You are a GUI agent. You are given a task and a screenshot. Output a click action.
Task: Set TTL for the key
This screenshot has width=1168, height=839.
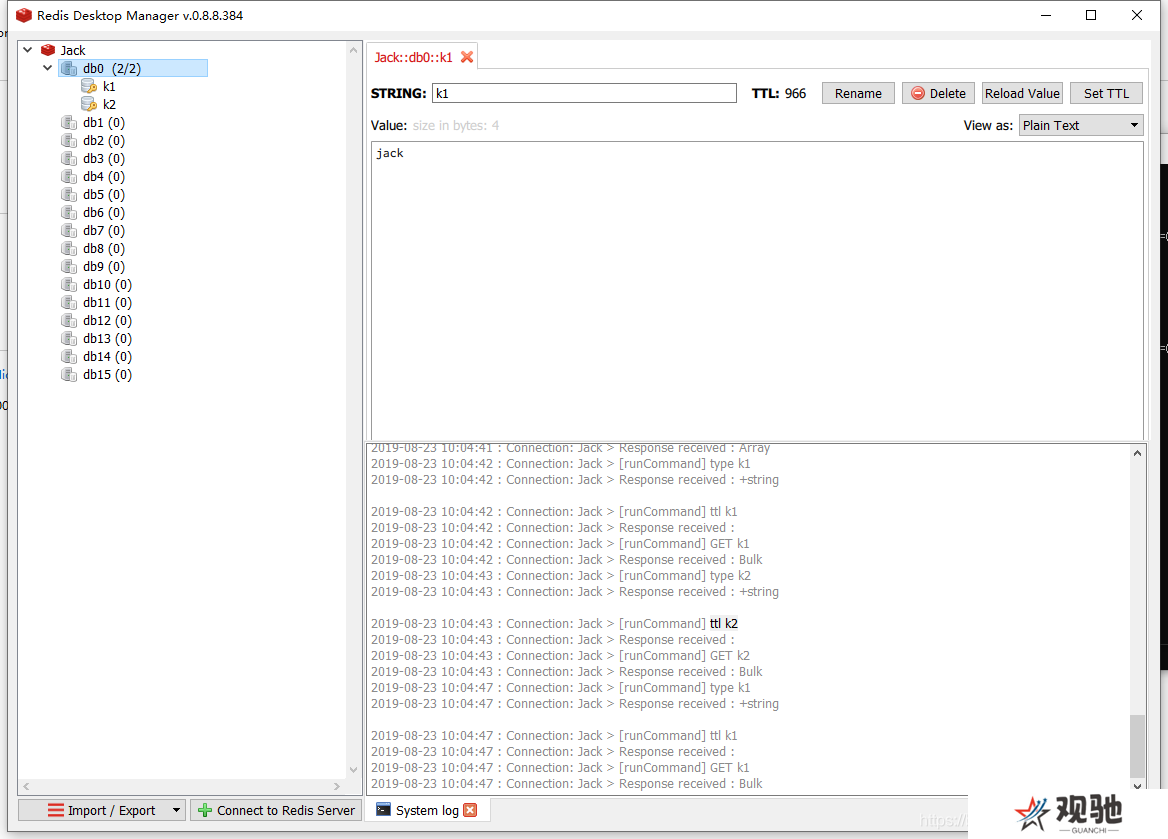[x=1106, y=93]
